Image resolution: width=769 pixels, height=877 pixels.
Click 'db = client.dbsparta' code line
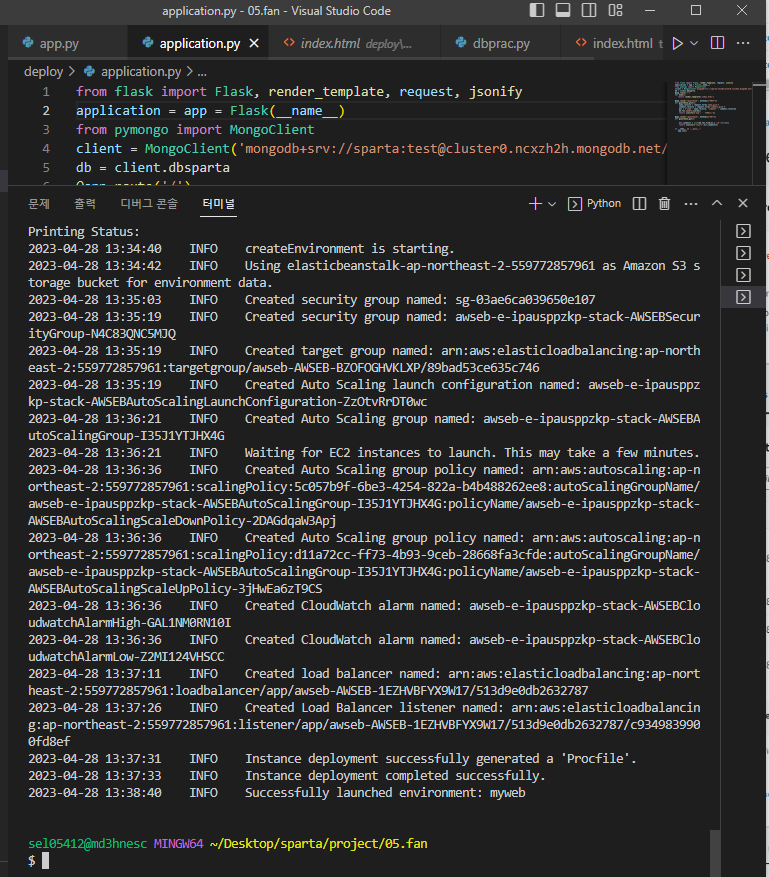pyautogui.click(x=153, y=168)
